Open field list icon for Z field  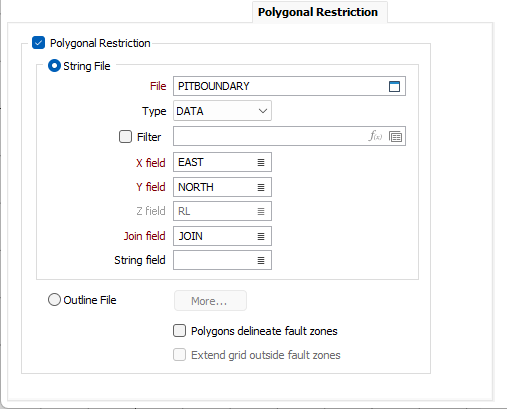point(261,211)
